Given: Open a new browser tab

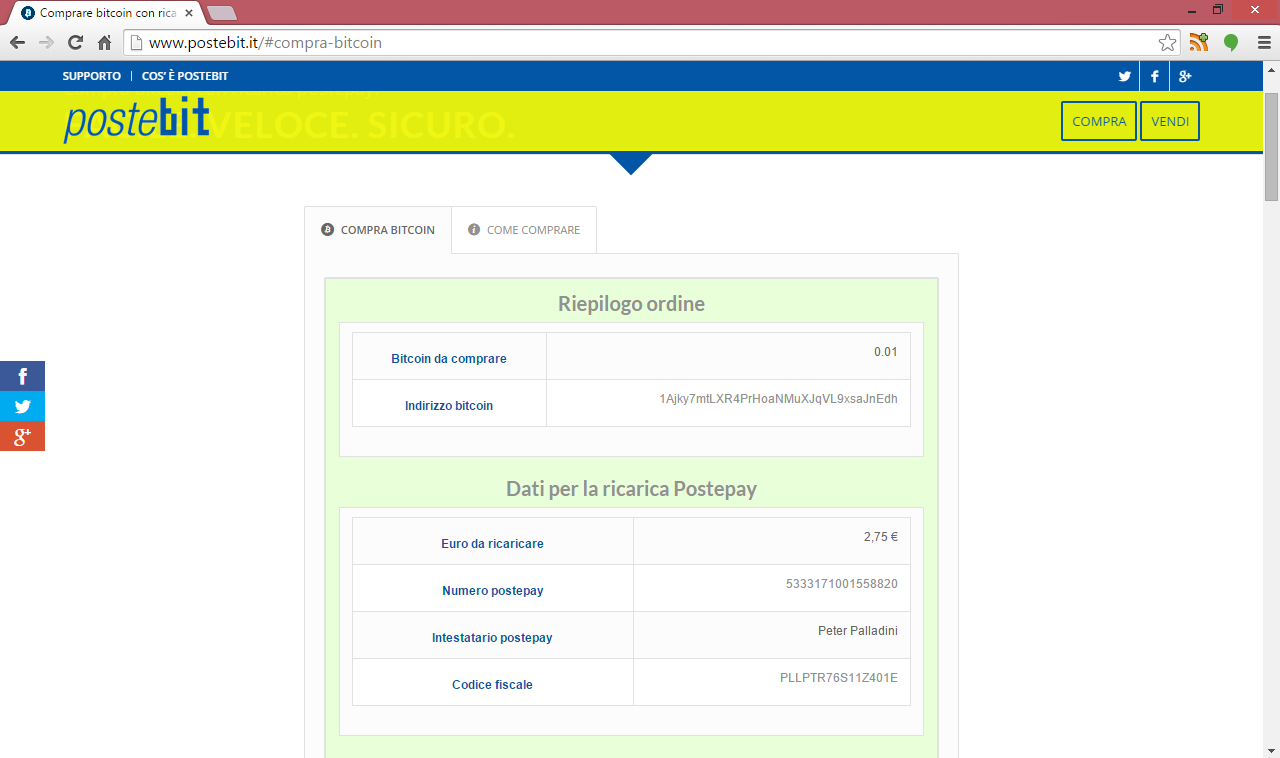Looking at the screenshot, I should pos(221,13).
